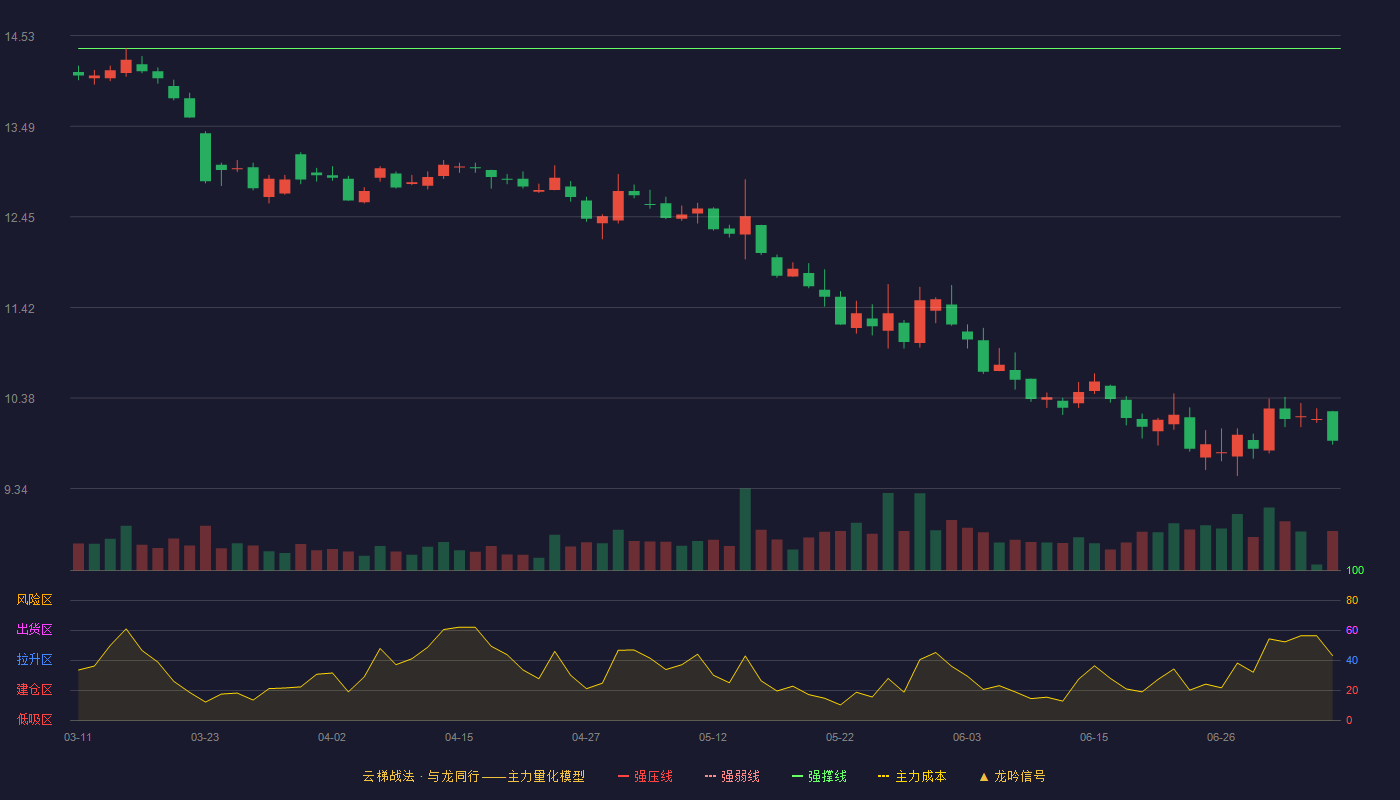The height and width of the screenshot is (800, 1400).
Task: Click the 06-15 date axis label
Action: tap(1094, 737)
